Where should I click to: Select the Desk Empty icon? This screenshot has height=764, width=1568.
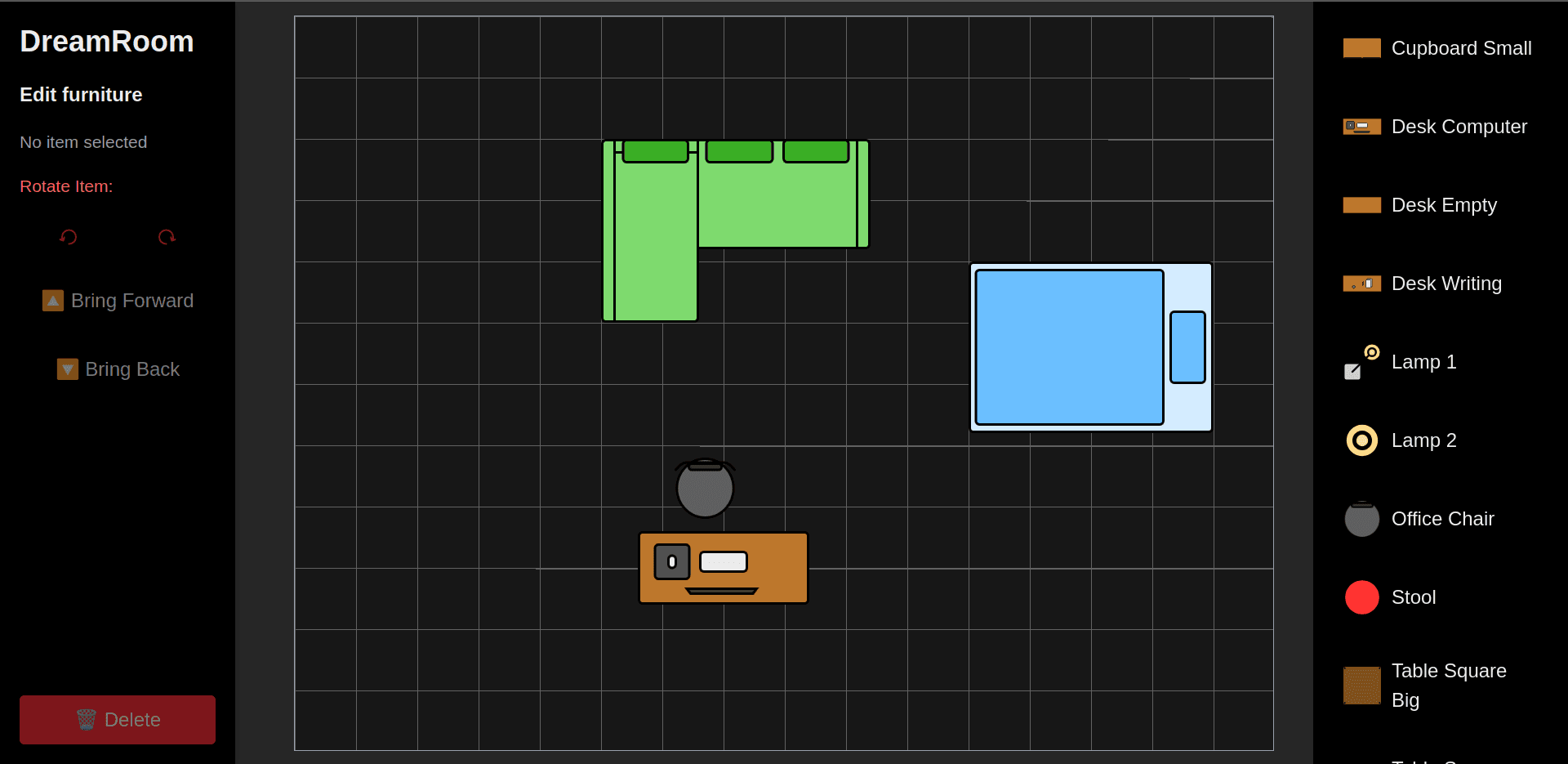(1361, 205)
